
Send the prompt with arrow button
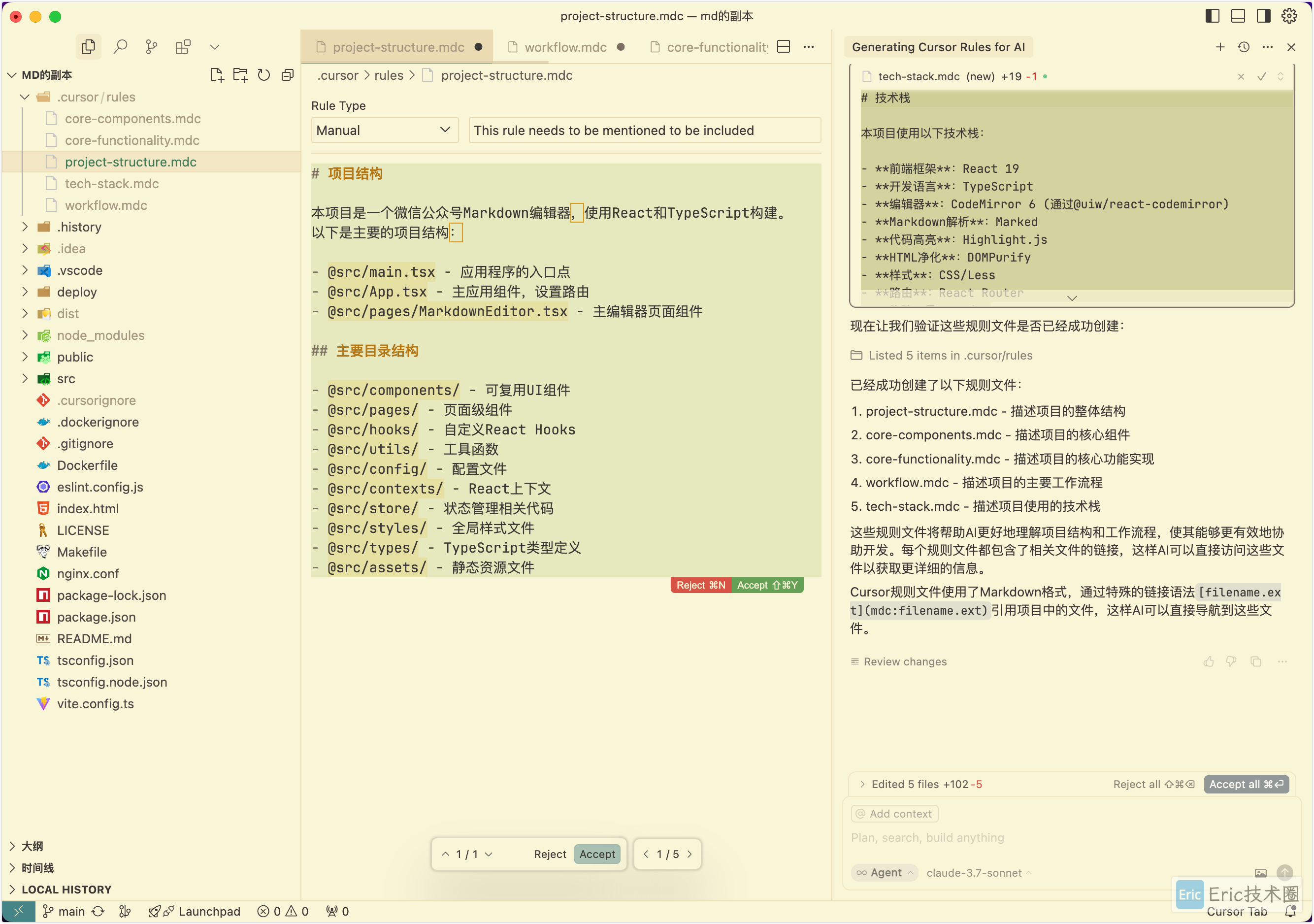(1285, 872)
